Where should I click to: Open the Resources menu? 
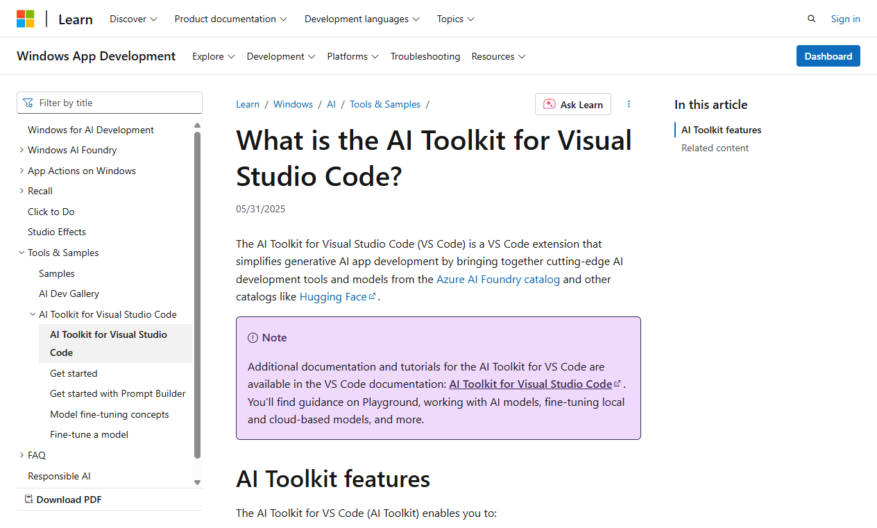tap(498, 56)
